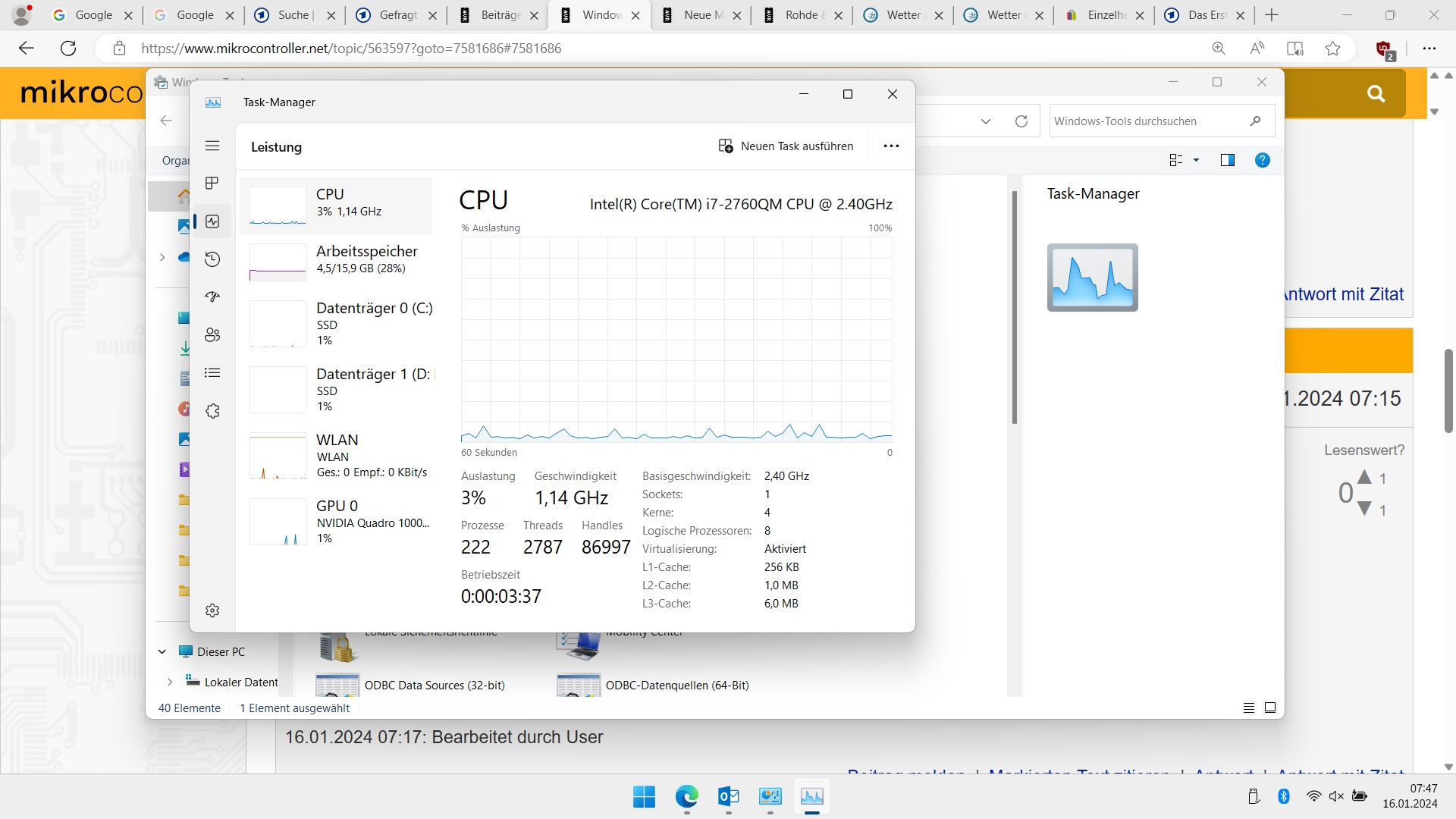Open Services puzzle icon in Task Manager sidebar
The height and width of the screenshot is (819, 1456).
(212, 411)
